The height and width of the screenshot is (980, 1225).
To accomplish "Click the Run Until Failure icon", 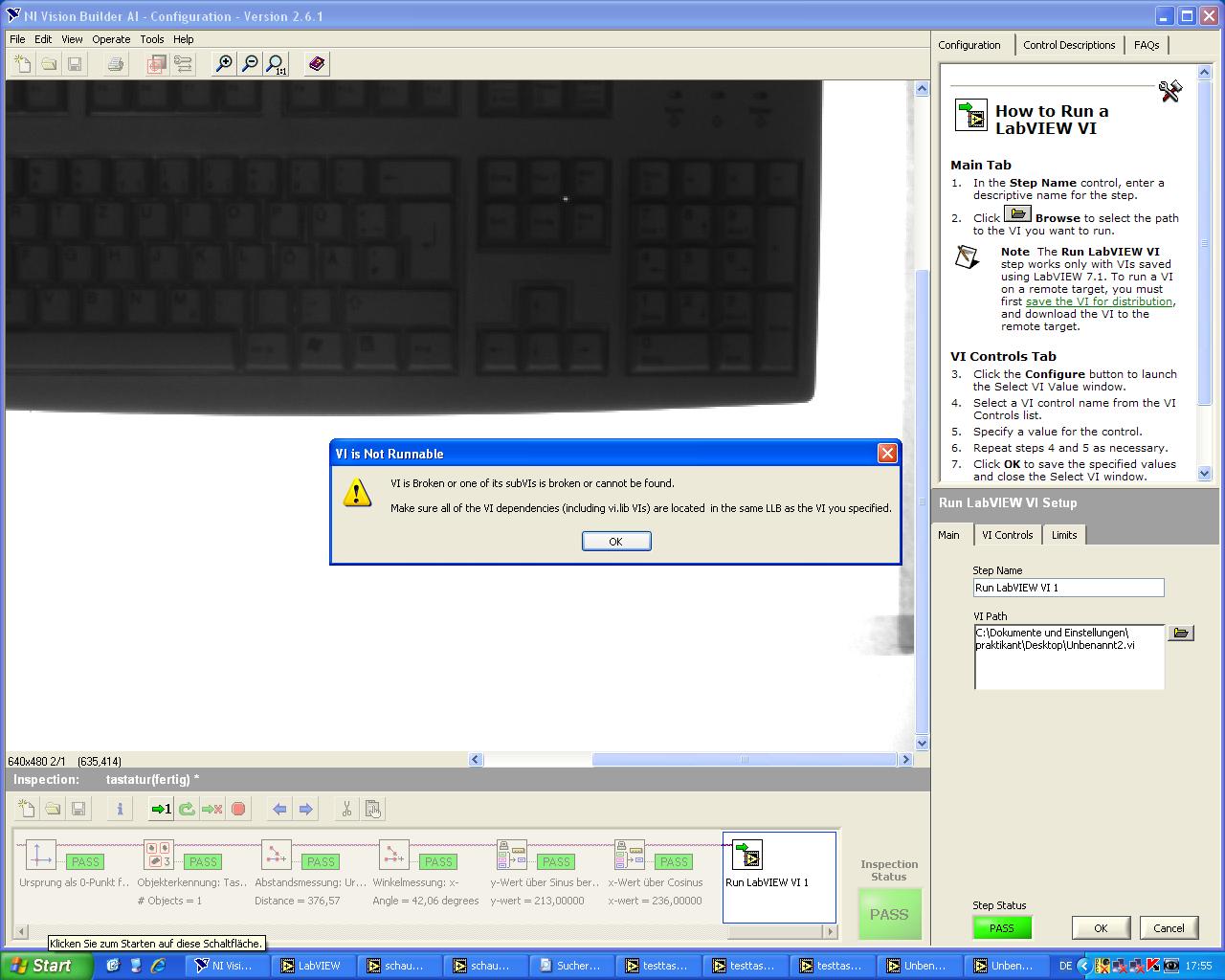I will (x=212, y=809).
